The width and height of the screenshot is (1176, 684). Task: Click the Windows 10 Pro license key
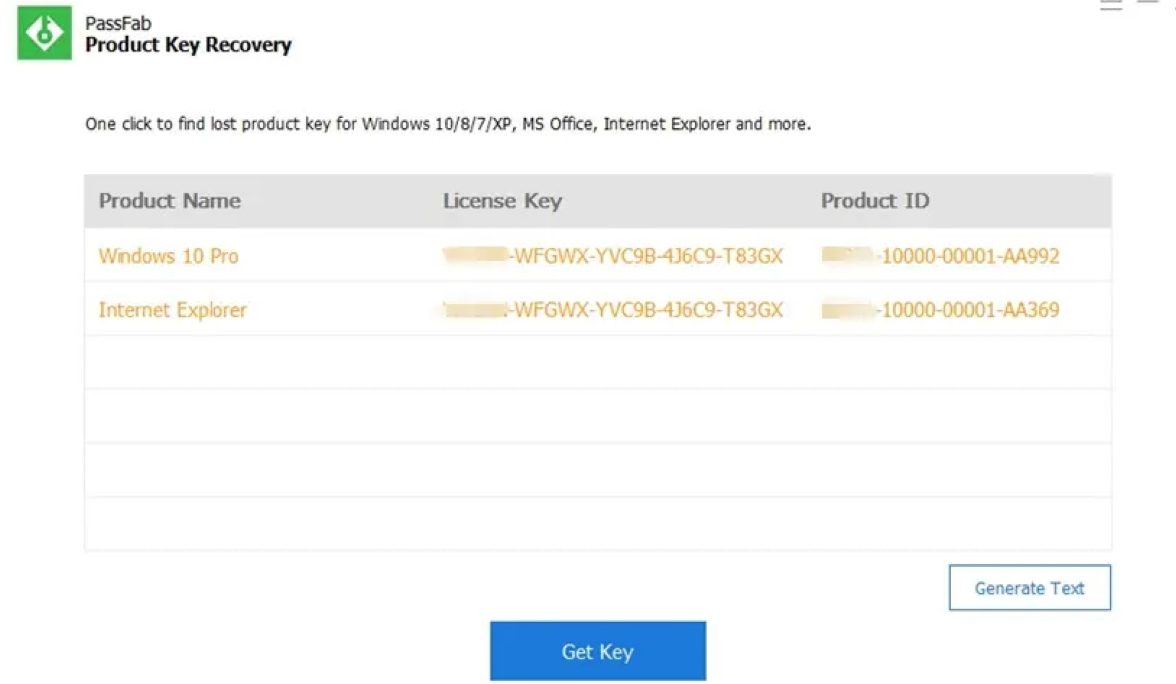pos(613,256)
